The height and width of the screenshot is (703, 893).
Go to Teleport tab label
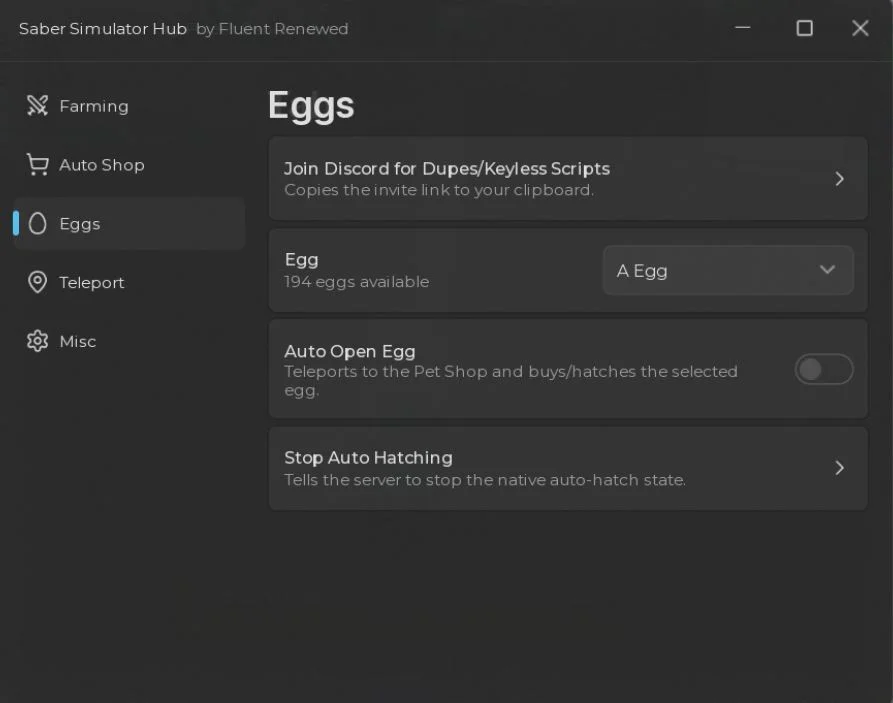coord(92,283)
